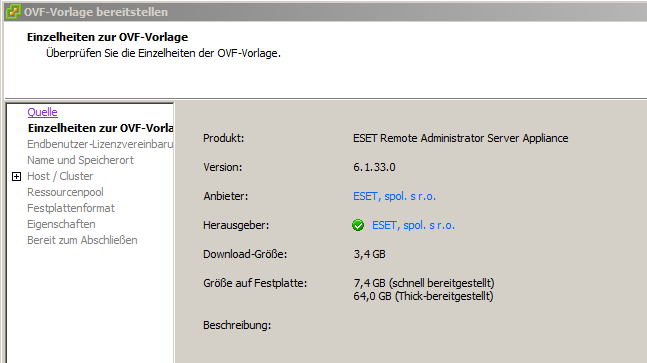
Task: Click the version value 6.1.33.0
Action: tap(374, 167)
